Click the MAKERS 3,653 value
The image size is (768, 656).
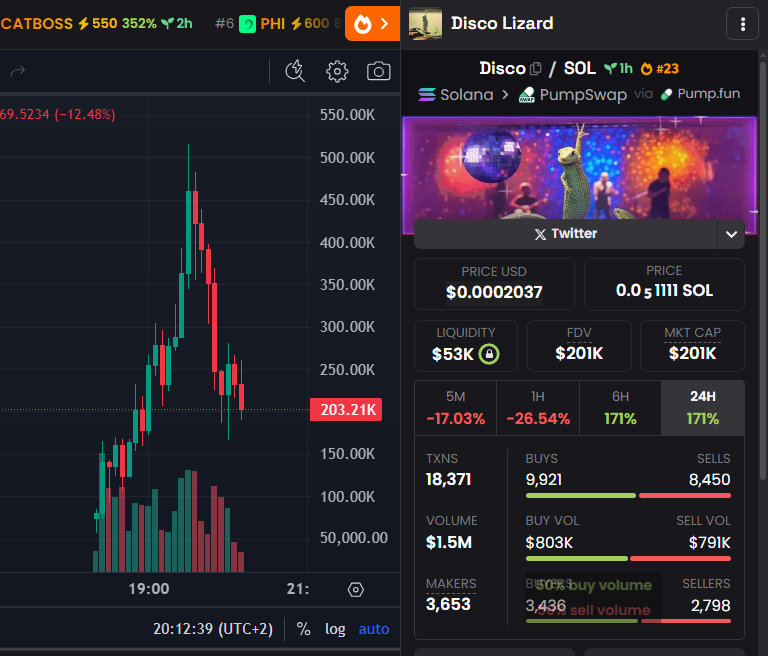pyautogui.click(x=448, y=604)
